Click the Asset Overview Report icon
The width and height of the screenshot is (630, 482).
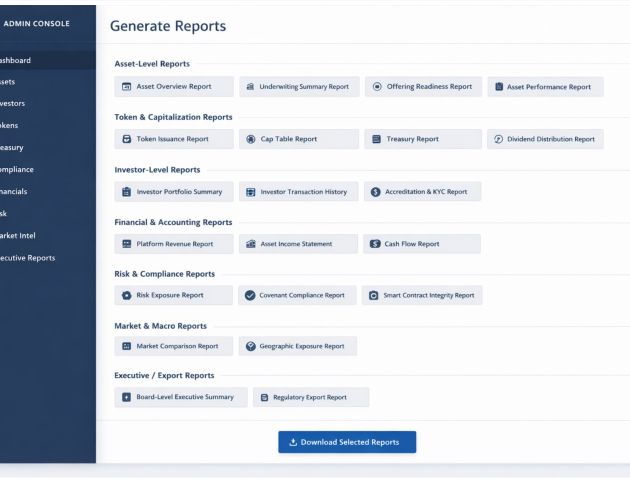127,87
